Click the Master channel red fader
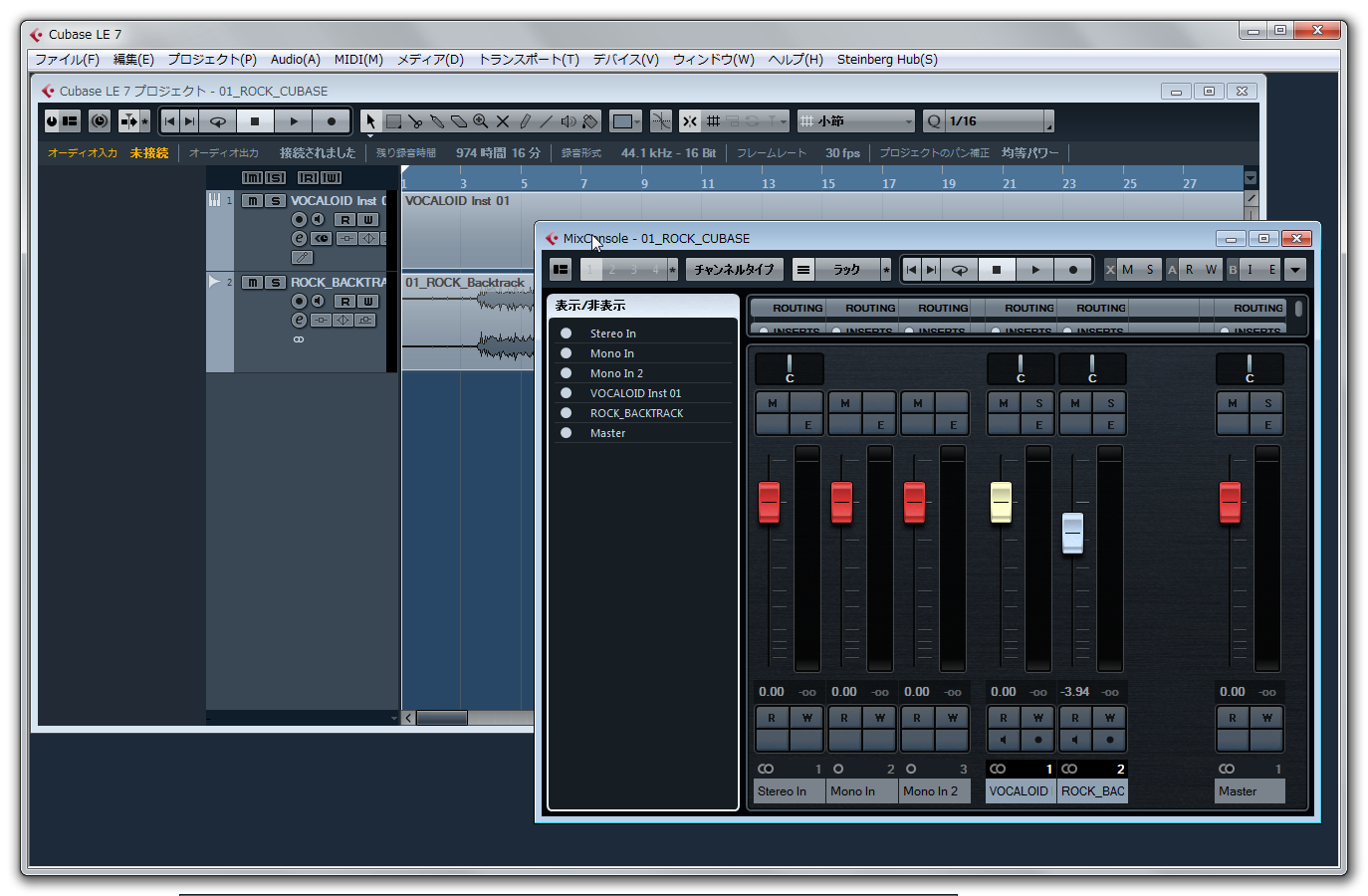The image size is (1368, 896). click(x=1230, y=502)
